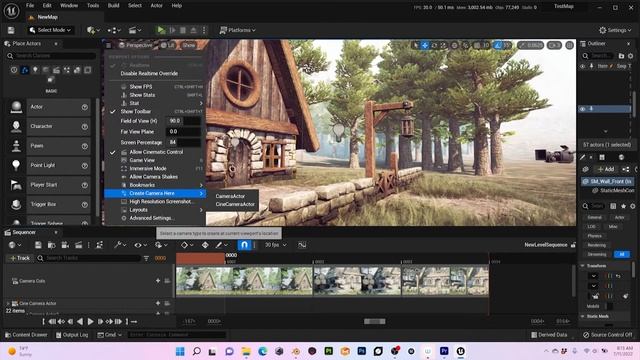The height and width of the screenshot is (360, 640).
Task: Toggle the blue snapping magnet in Sequencer
Action: coord(244,245)
